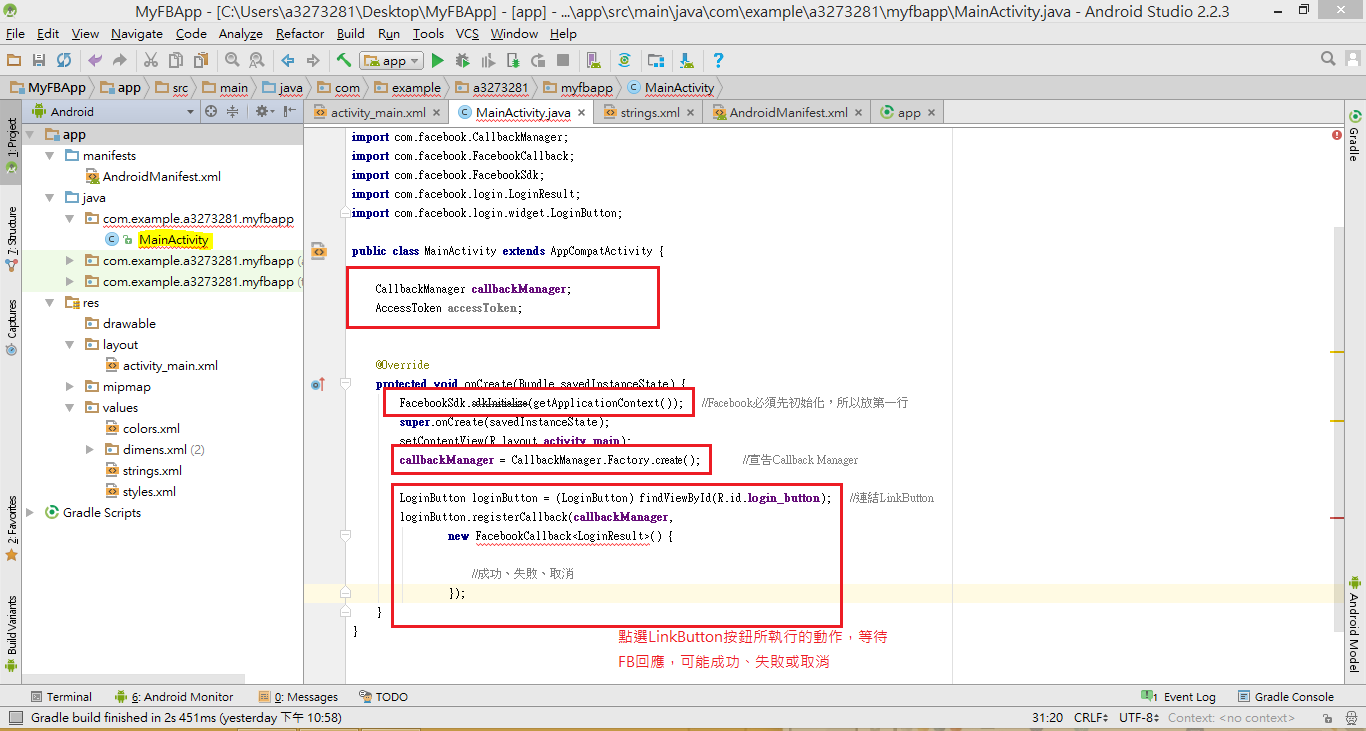Open the Gradle Console panel
Viewport: 1366px width, 731px height.
[1285, 697]
